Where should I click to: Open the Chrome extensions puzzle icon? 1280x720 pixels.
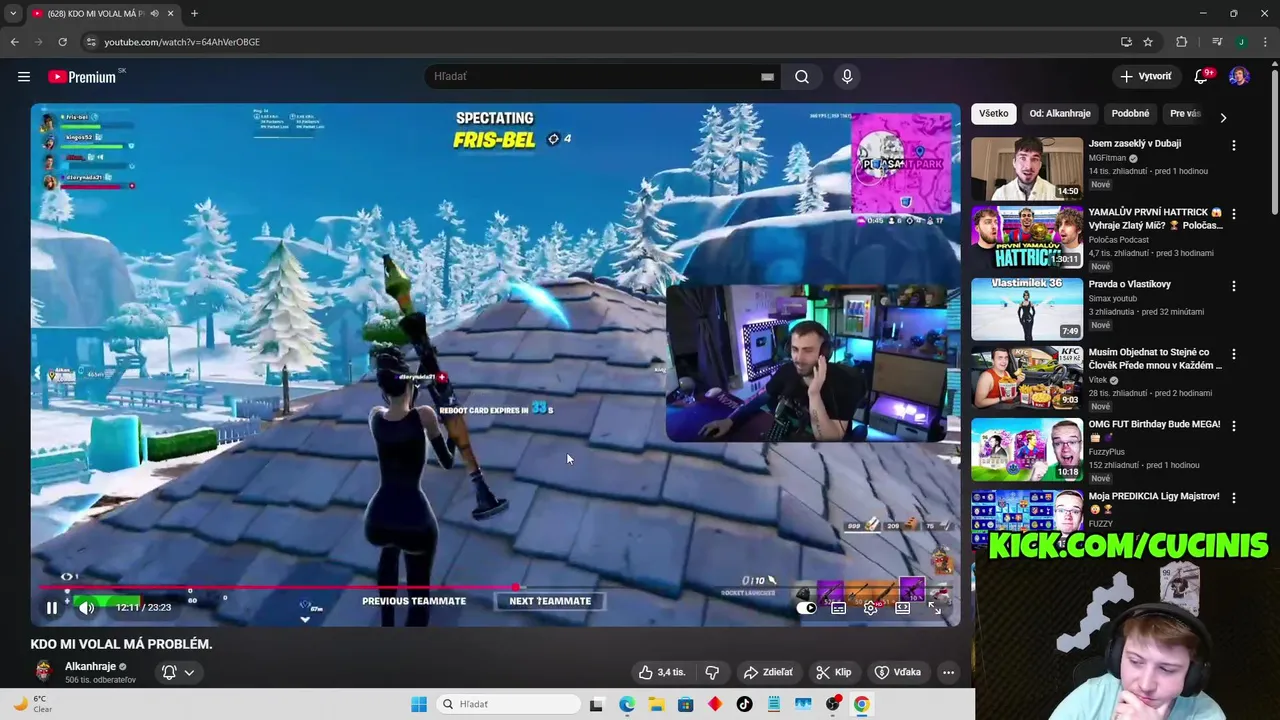tap(1182, 42)
